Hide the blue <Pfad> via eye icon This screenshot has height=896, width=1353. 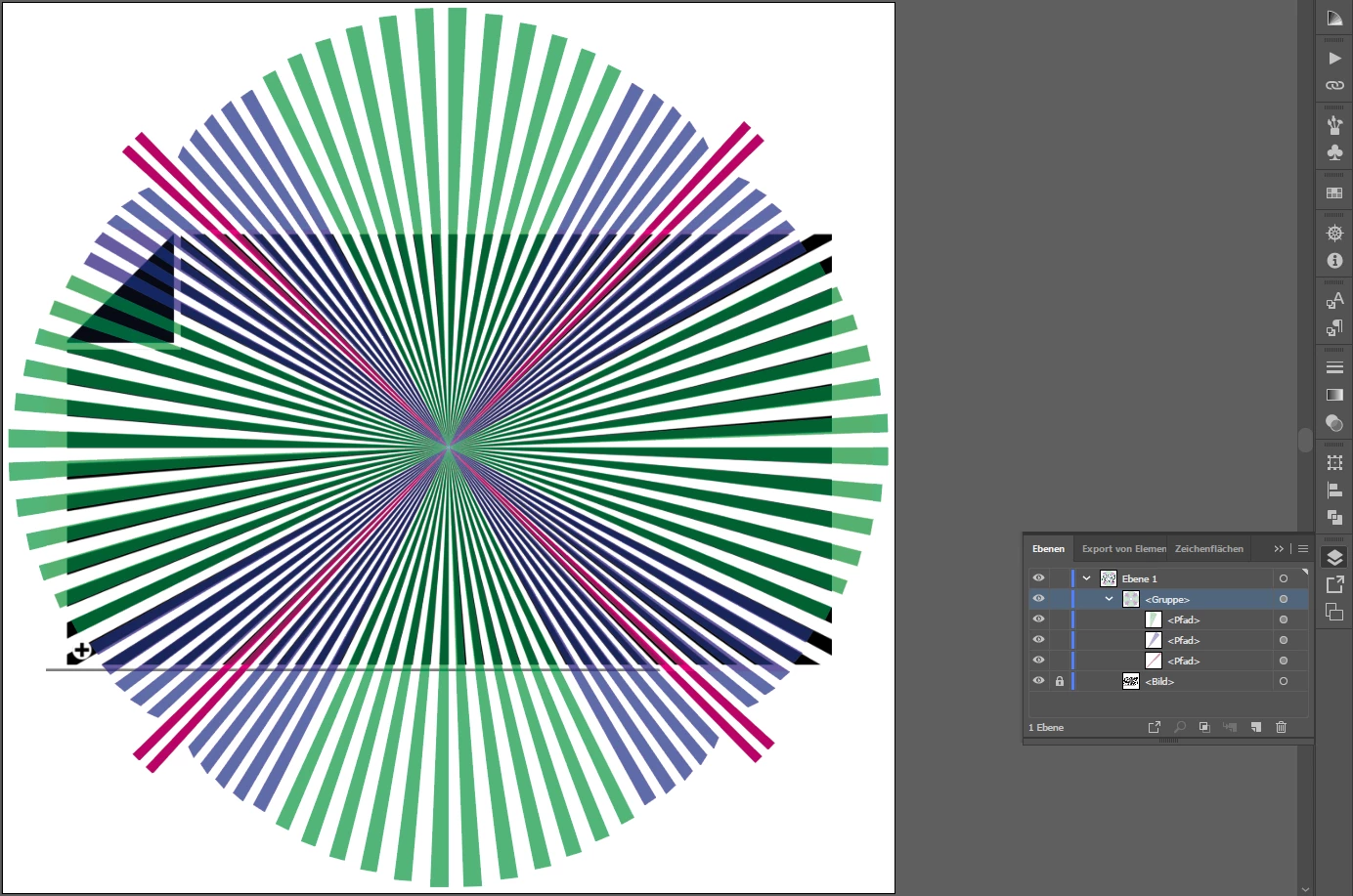click(x=1038, y=640)
